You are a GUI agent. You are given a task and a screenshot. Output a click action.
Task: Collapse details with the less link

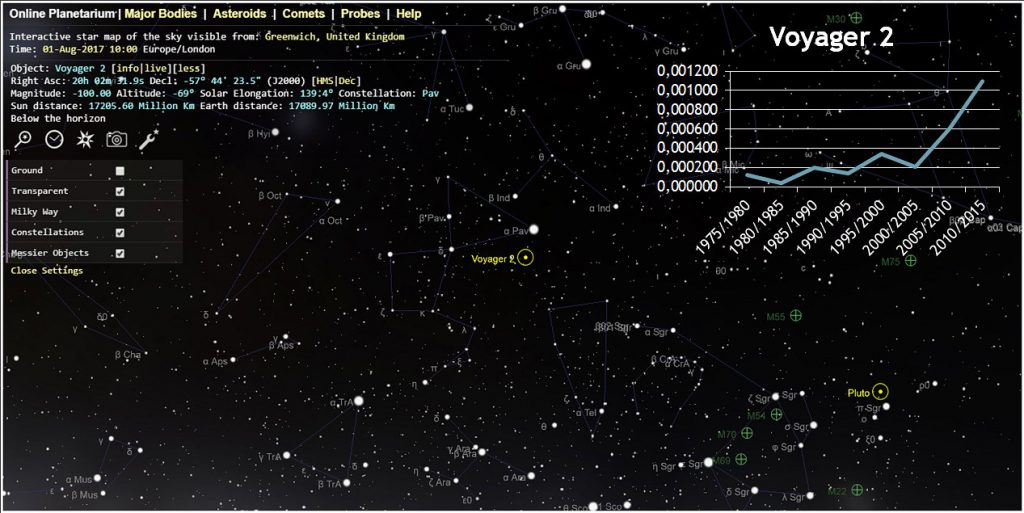(189, 69)
